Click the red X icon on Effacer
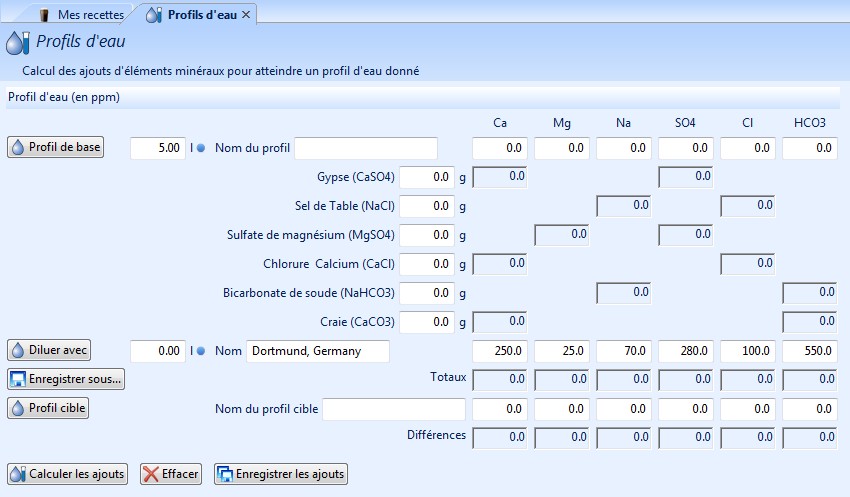This screenshot has height=497, width=850. tap(151, 474)
